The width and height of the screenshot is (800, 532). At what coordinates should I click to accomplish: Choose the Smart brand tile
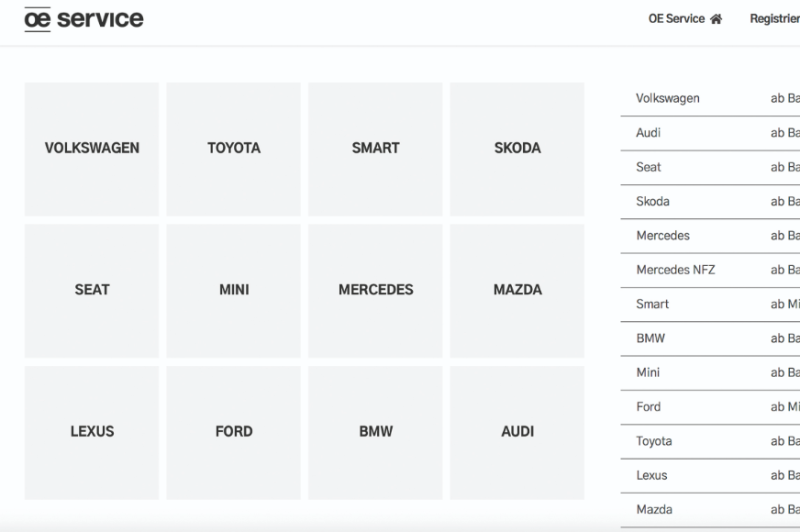375,148
